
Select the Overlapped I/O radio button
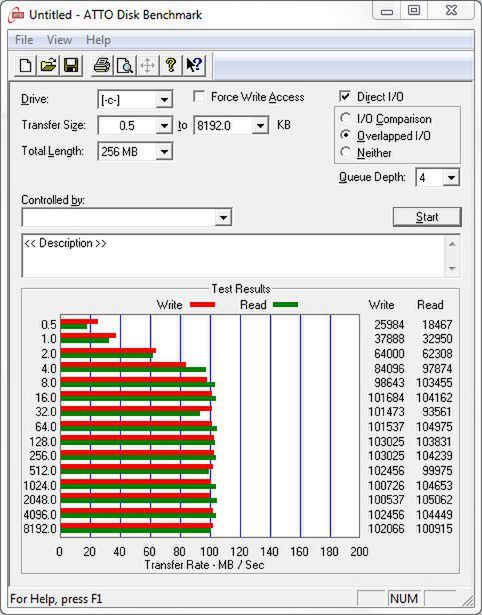(346, 135)
